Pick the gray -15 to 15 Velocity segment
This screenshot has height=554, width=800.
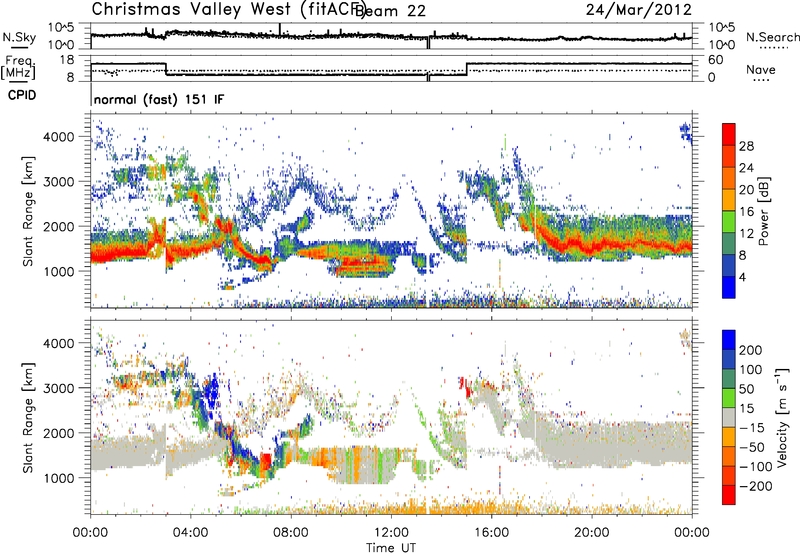(729, 417)
